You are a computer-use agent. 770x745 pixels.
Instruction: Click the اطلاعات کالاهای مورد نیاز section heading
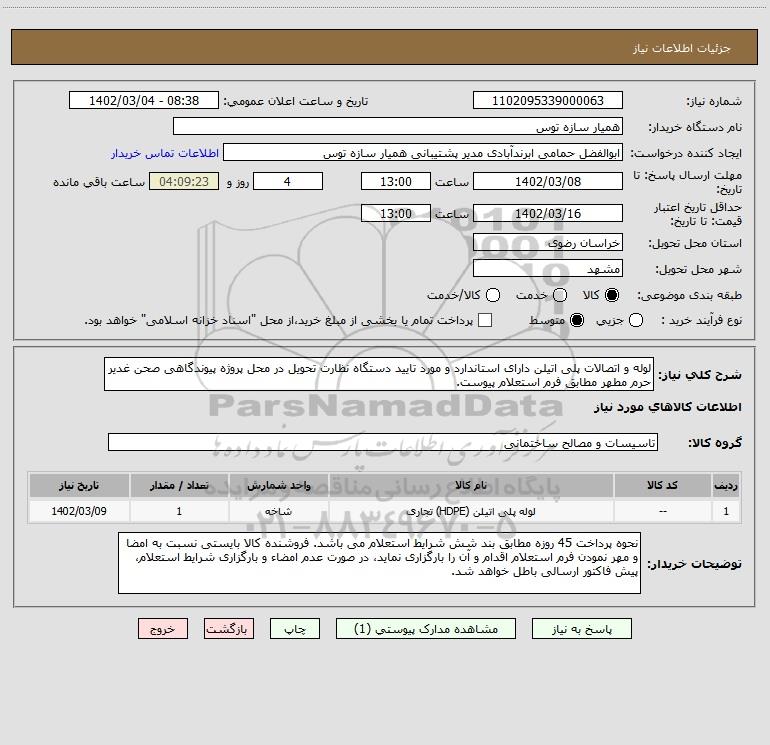[668, 407]
